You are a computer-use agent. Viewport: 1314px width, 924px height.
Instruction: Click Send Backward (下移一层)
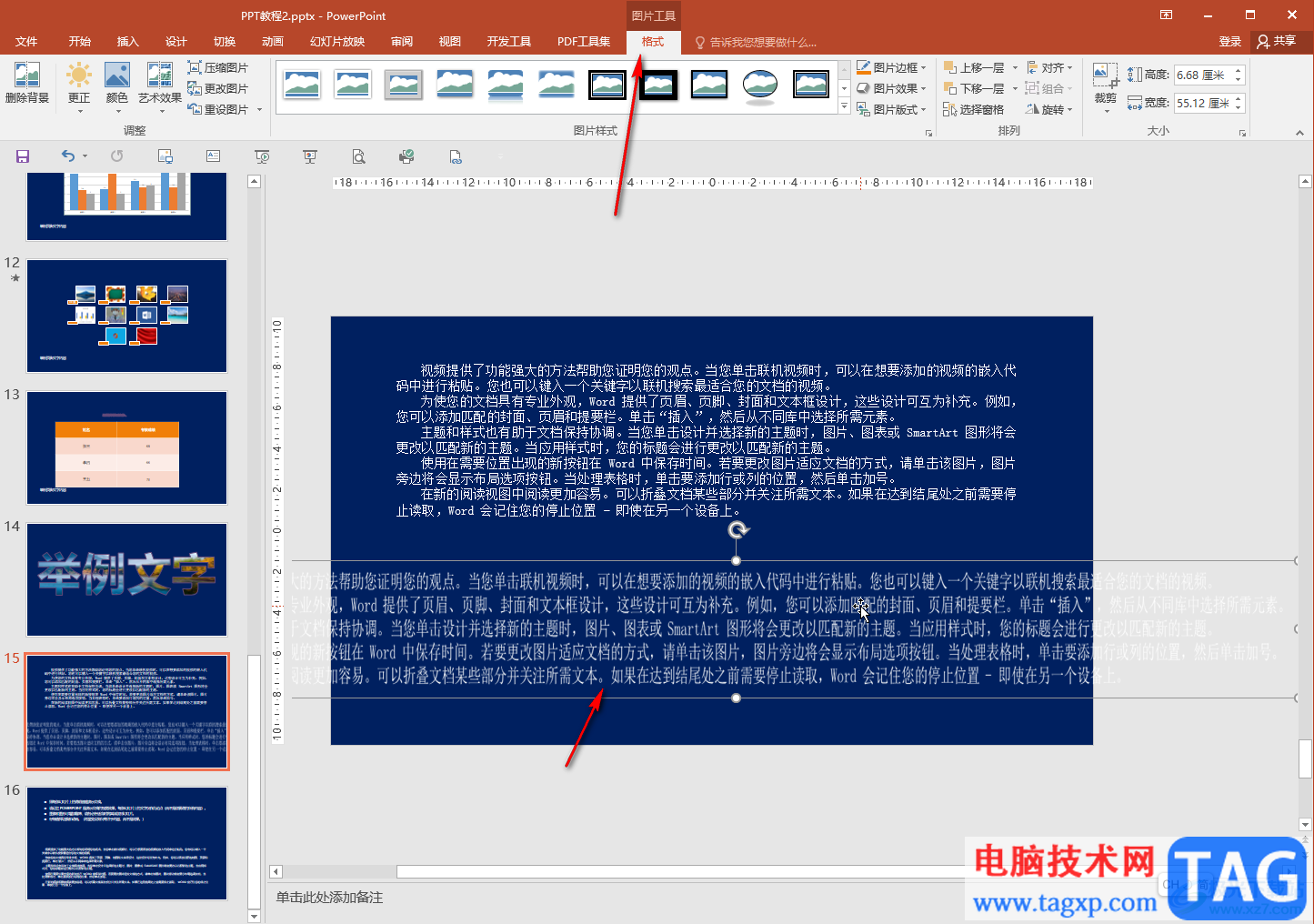pyautogui.click(x=974, y=88)
